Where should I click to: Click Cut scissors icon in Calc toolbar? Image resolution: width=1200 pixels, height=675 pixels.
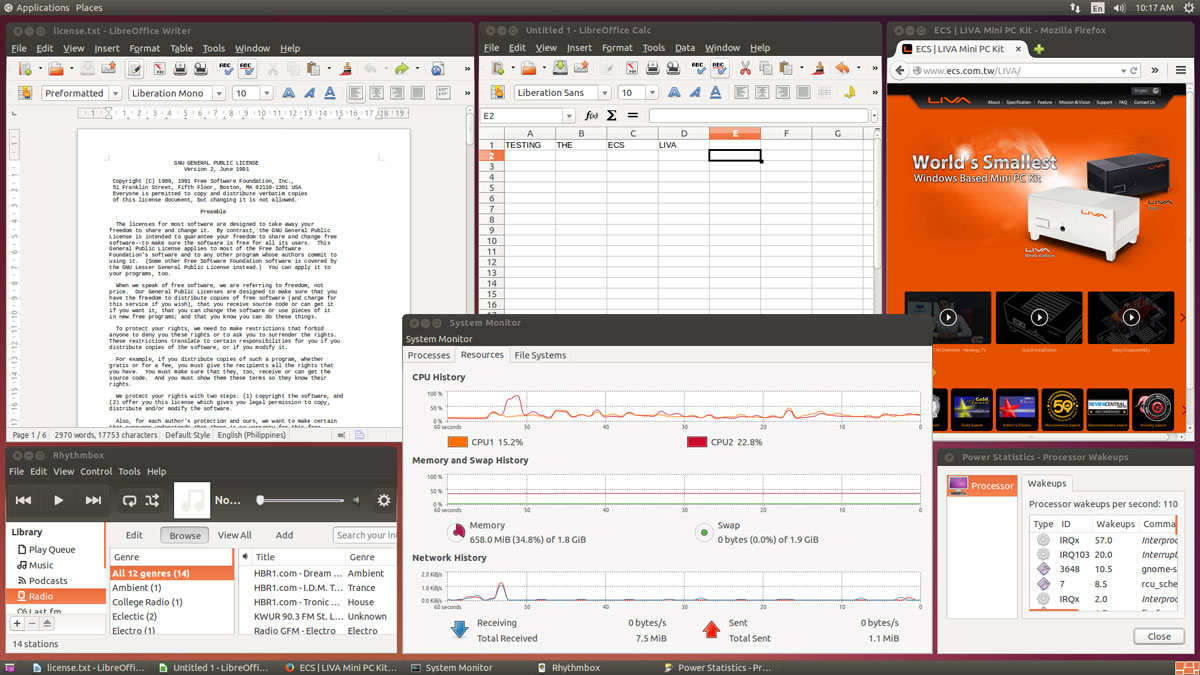tap(745, 68)
